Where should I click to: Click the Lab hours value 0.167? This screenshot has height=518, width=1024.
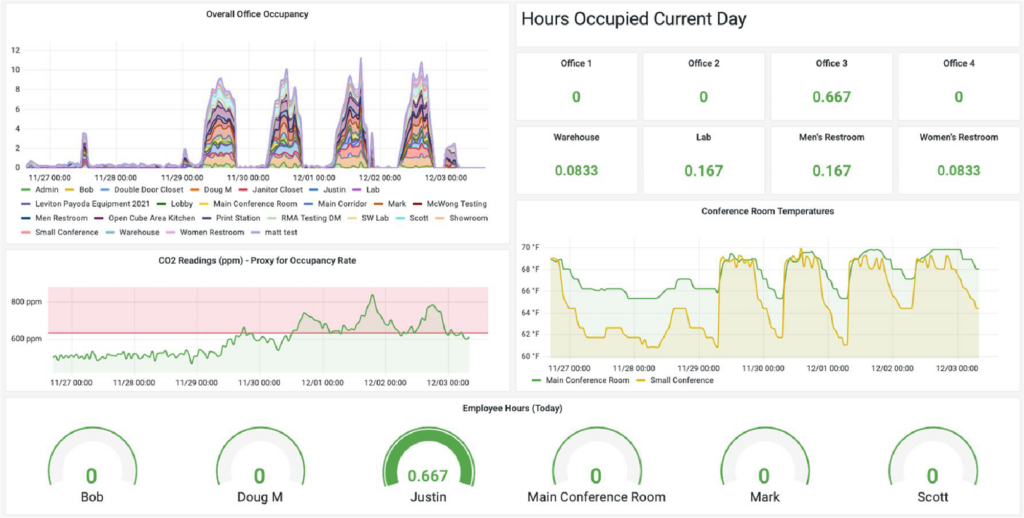click(x=703, y=170)
